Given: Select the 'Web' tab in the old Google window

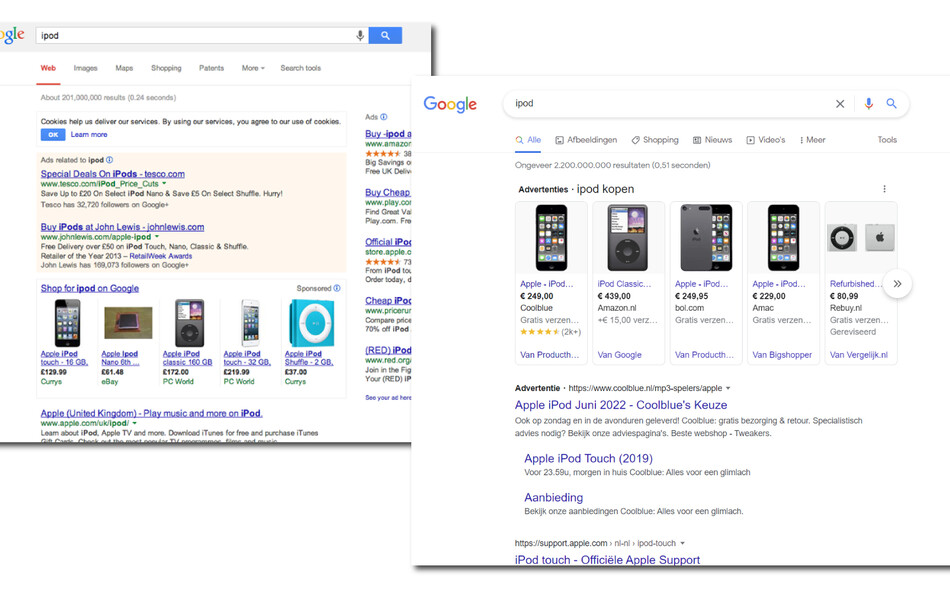Looking at the screenshot, I should click(x=48, y=68).
